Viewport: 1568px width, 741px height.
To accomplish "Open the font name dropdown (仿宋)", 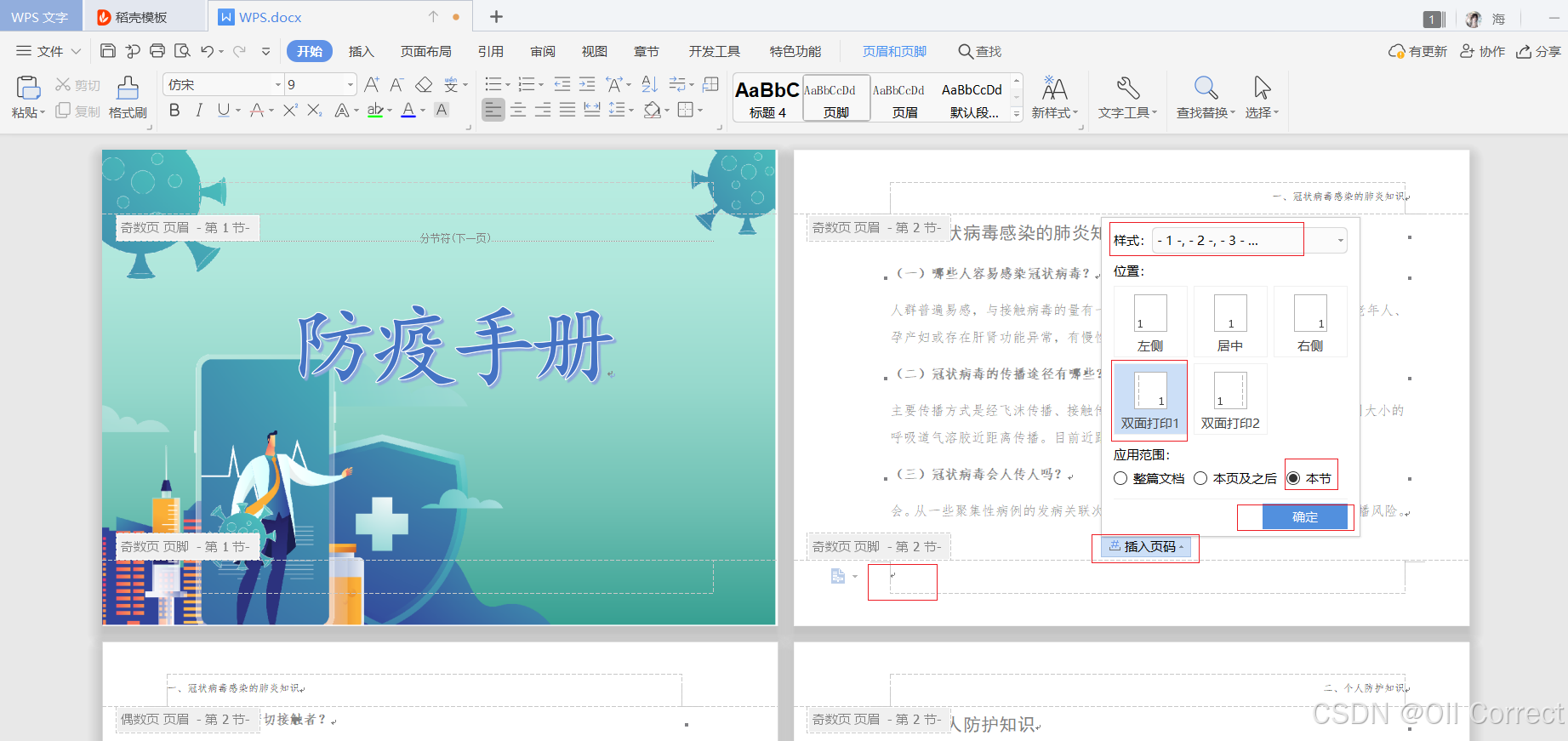I will (277, 84).
